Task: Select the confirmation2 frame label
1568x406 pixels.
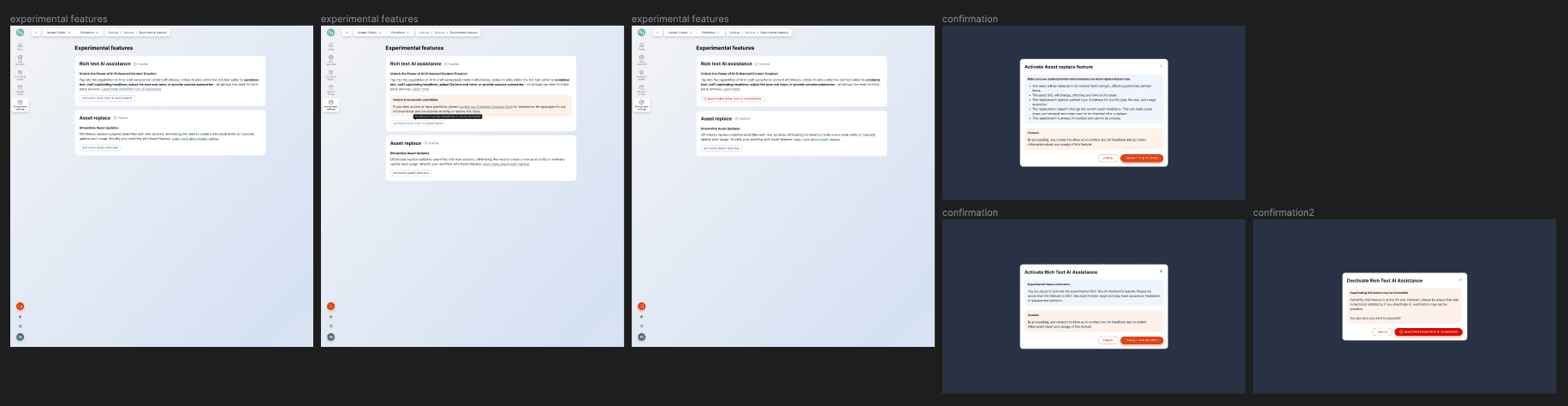Action: click(1283, 212)
